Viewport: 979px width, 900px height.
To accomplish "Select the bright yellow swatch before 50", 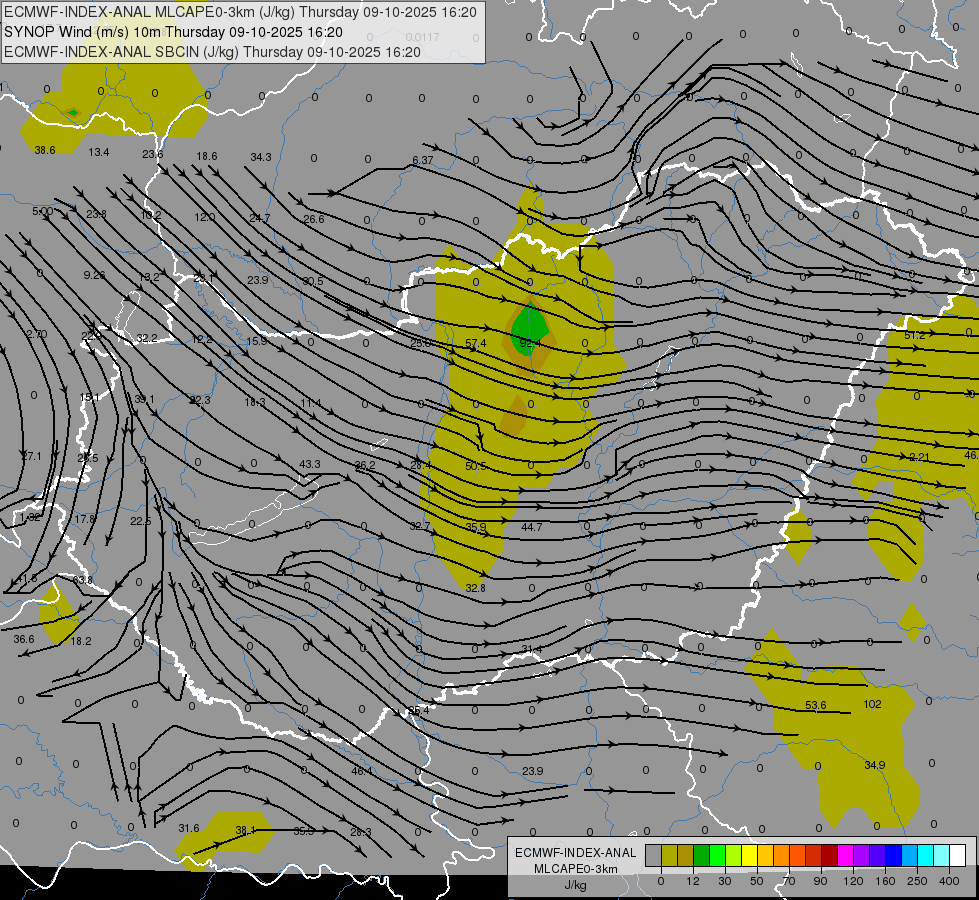I will [x=749, y=855].
